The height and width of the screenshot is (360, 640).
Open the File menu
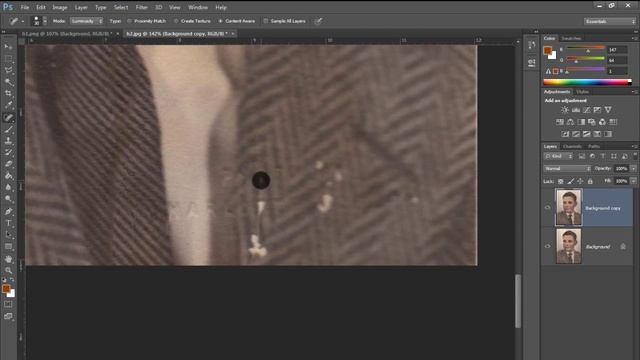coord(25,7)
